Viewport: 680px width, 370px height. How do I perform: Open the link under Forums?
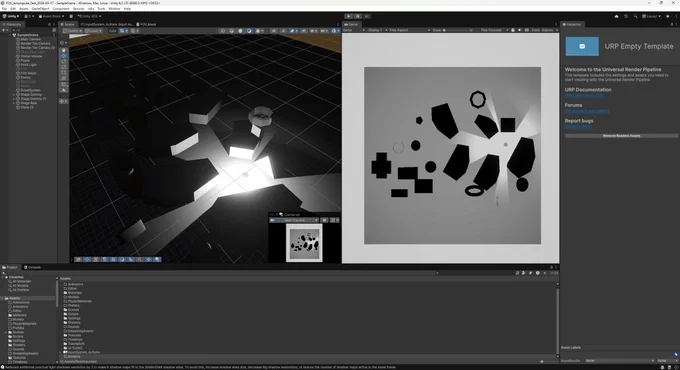[587, 111]
